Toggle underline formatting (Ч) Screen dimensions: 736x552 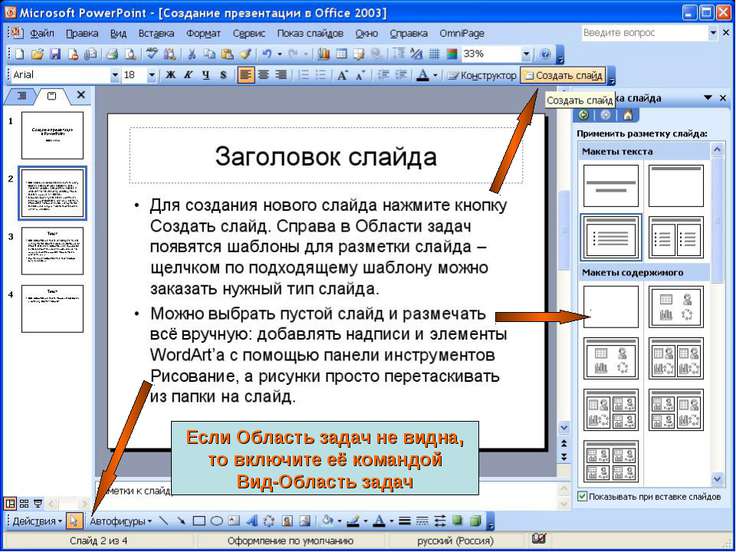[x=206, y=75]
